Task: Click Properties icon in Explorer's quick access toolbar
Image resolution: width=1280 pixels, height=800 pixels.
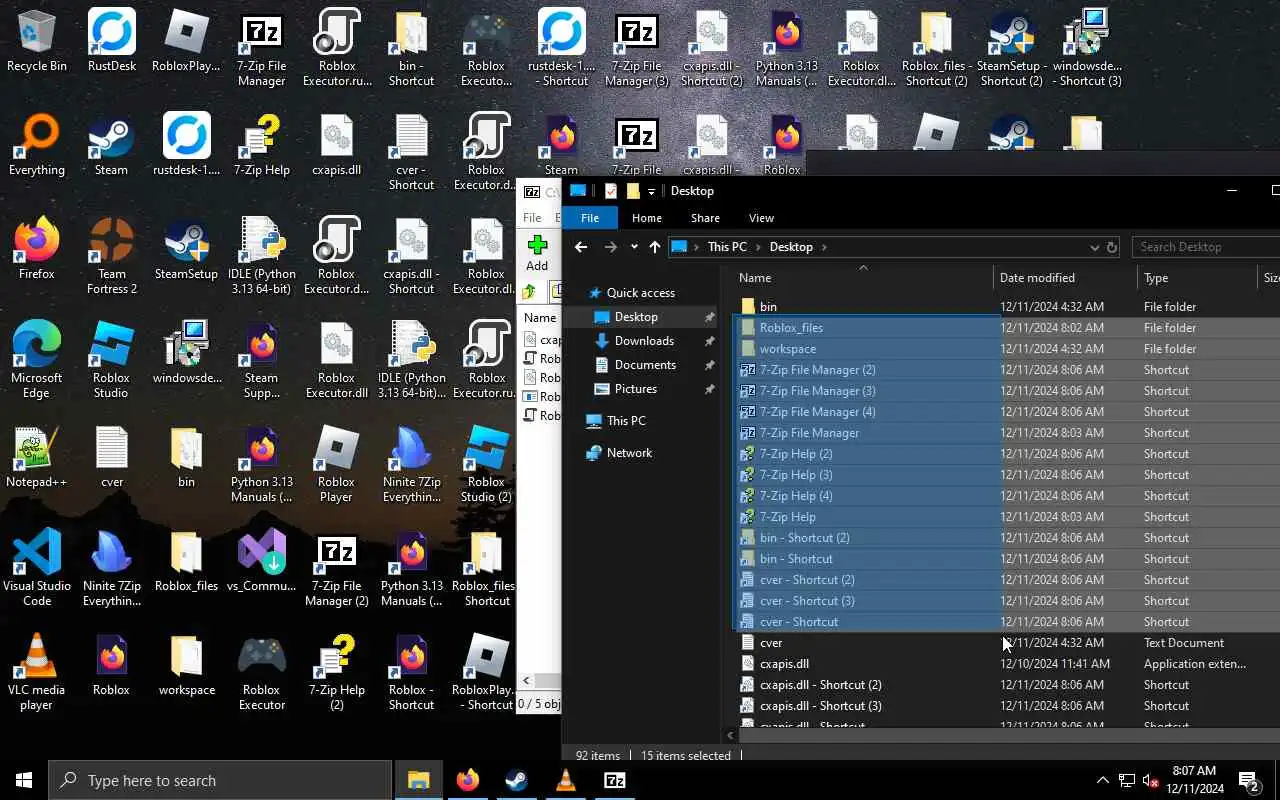Action: pyautogui.click(x=610, y=191)
